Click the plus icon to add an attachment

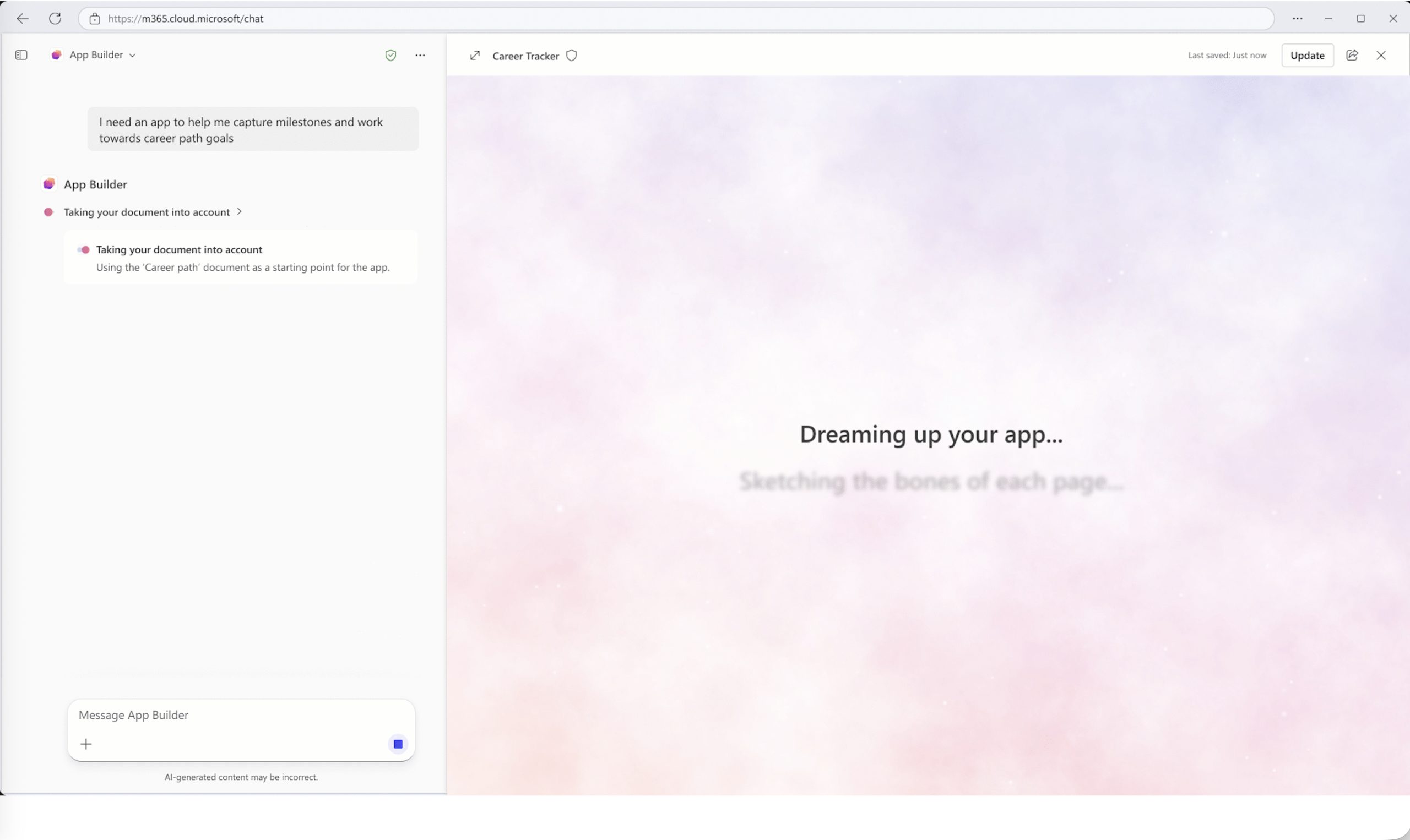[86, 743]
